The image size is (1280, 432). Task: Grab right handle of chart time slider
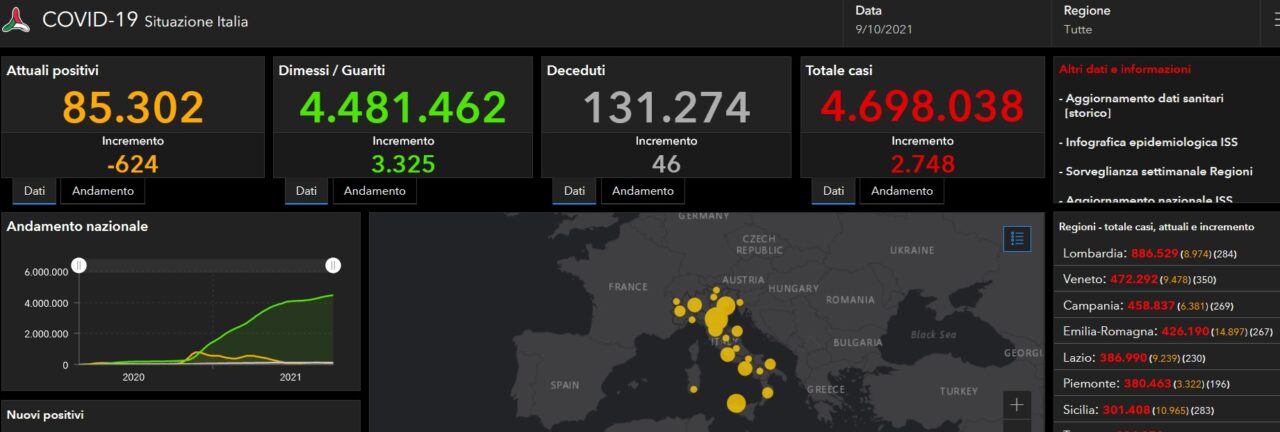pyautogui.click(x=333, y=265)
